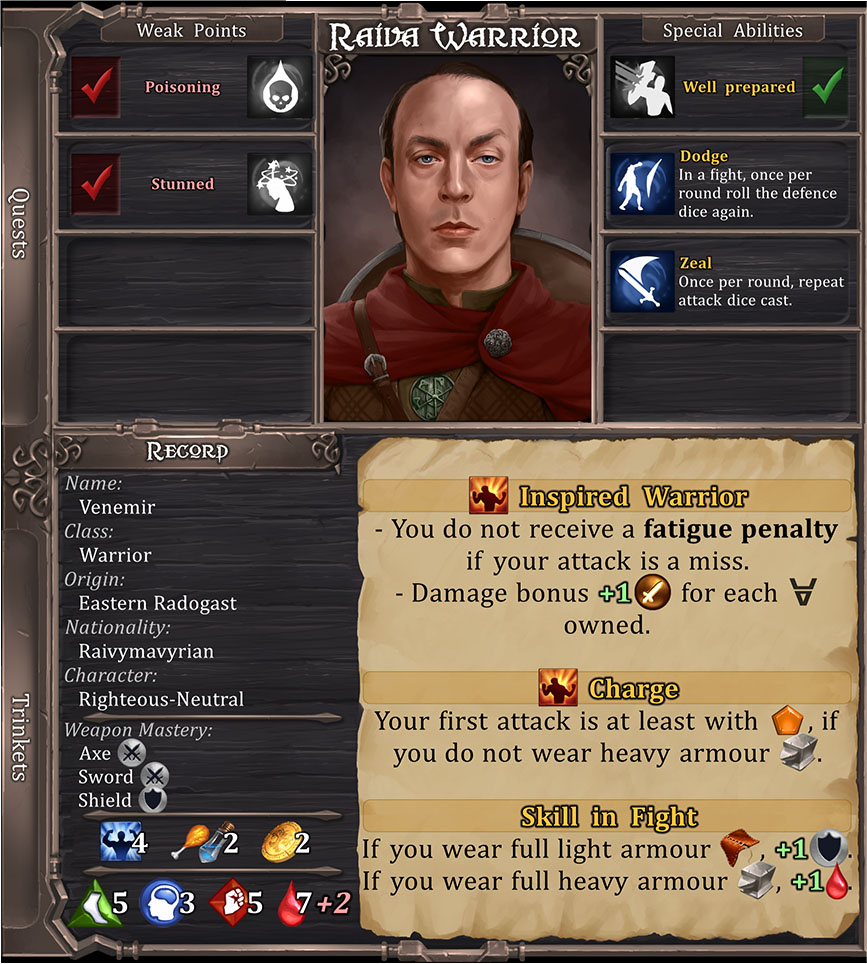The image size is (867, 964).
Task: Toggle the Poisoning red checkmark
Action: (x=96, y=87)
